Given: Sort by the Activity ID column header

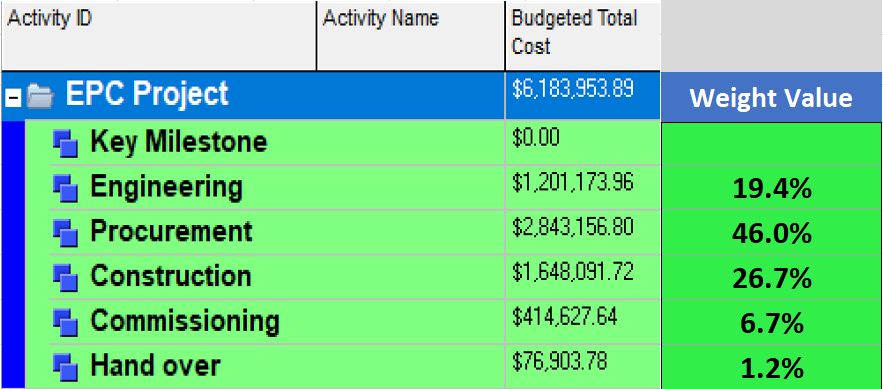Looking at the screenshot, I should point(159,35).
